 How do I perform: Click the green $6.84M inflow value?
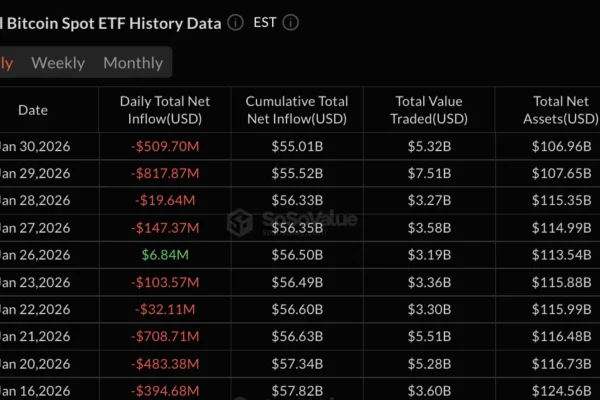click(165, 252)
